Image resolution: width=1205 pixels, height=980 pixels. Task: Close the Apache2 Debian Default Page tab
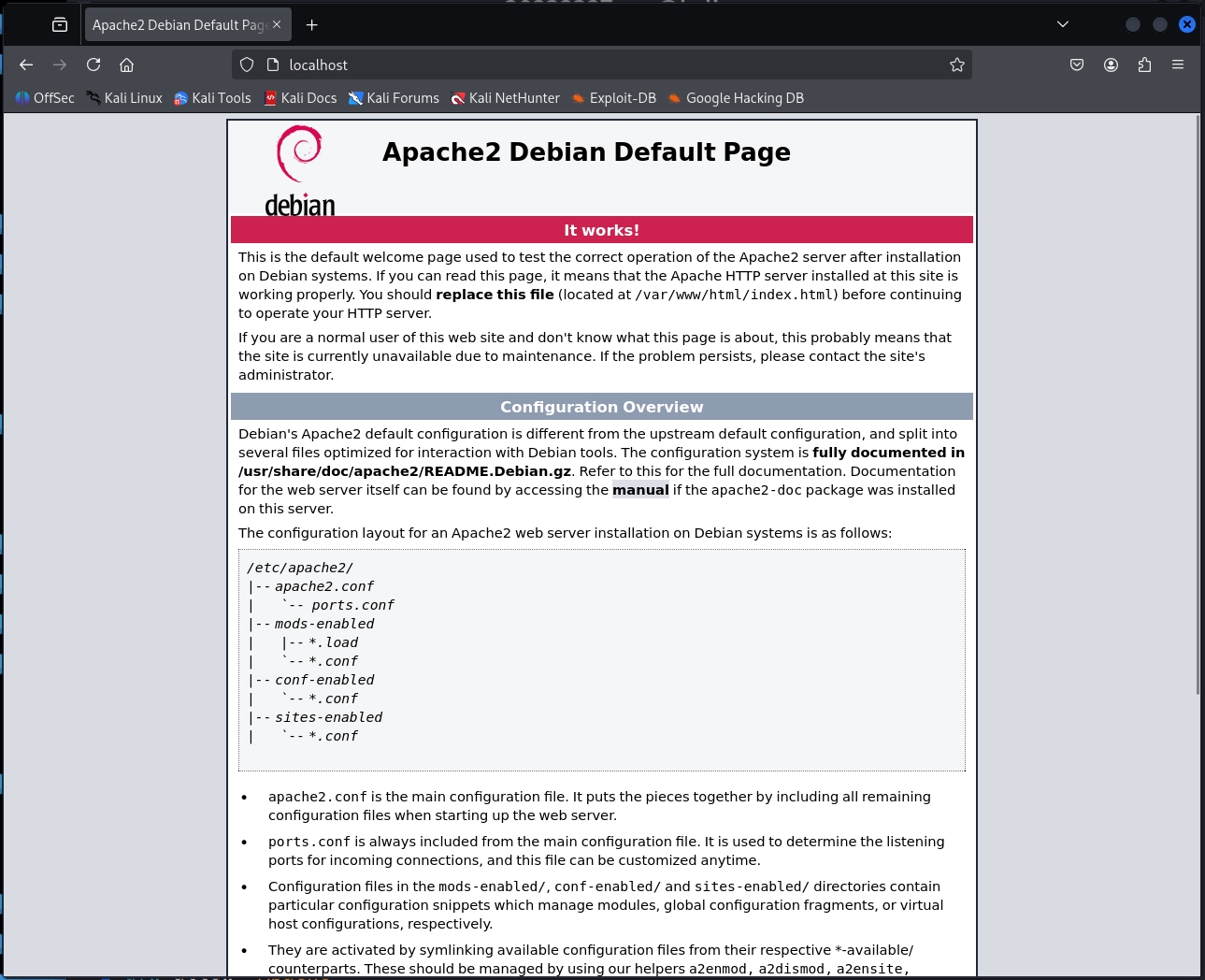point(277,24)
